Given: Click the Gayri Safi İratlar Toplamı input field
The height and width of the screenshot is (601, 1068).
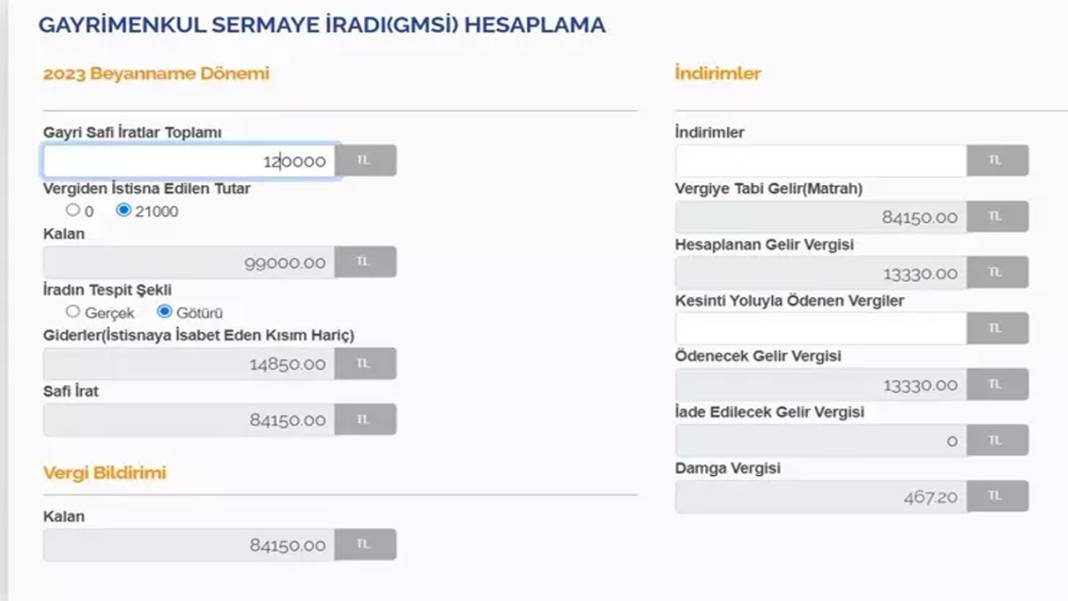Looking at the screenshot, I should [189, 161].
